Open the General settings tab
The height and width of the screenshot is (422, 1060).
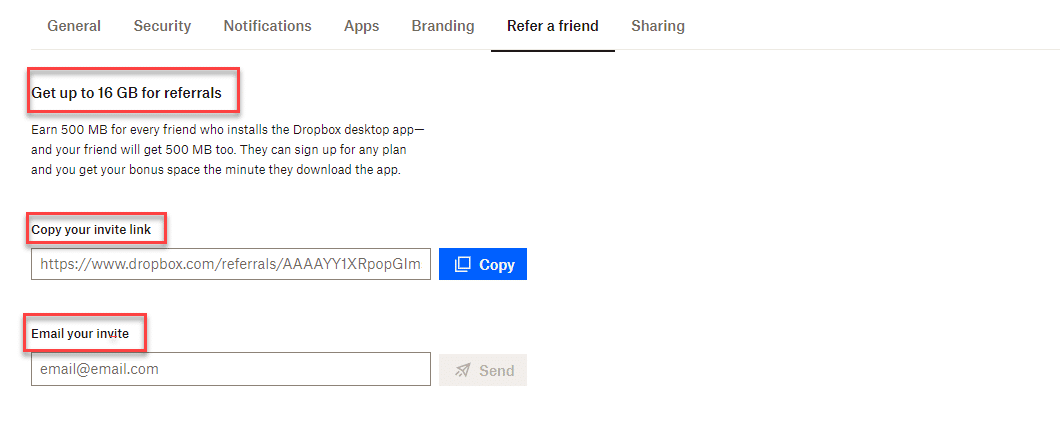[74, 26]
